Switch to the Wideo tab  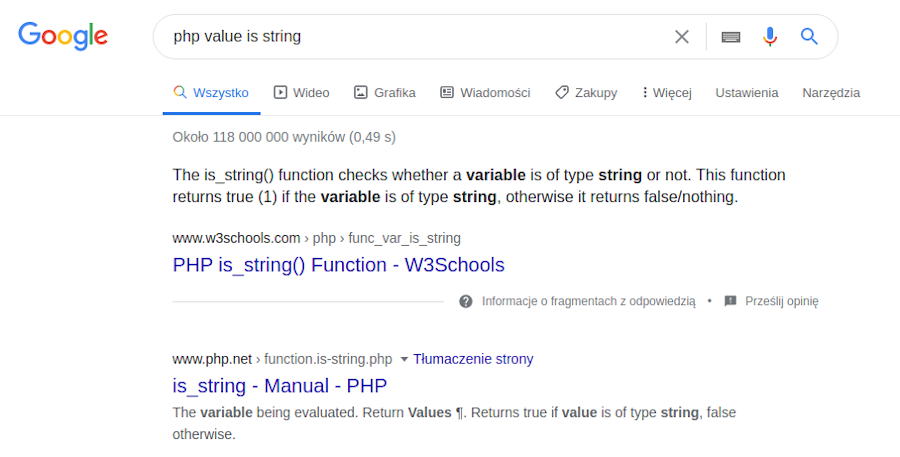[x=301, y=93]
